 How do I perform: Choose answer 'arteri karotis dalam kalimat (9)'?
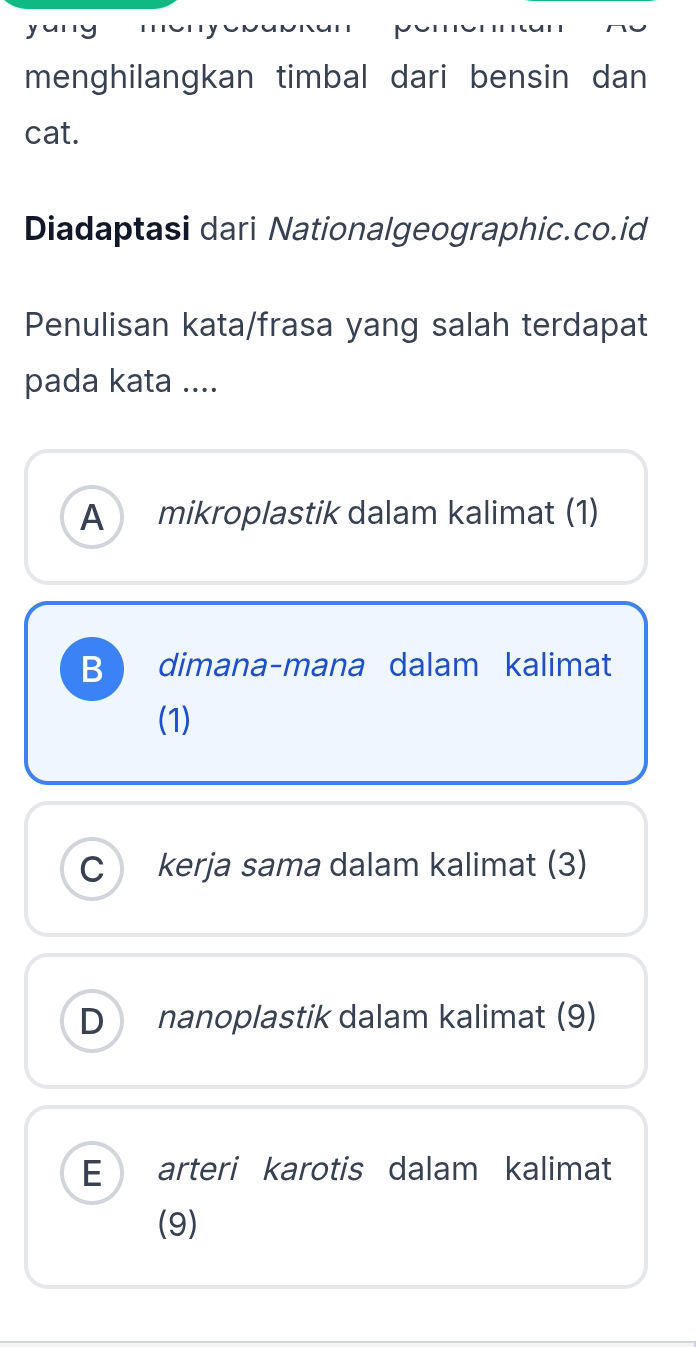click(336, 1196)
